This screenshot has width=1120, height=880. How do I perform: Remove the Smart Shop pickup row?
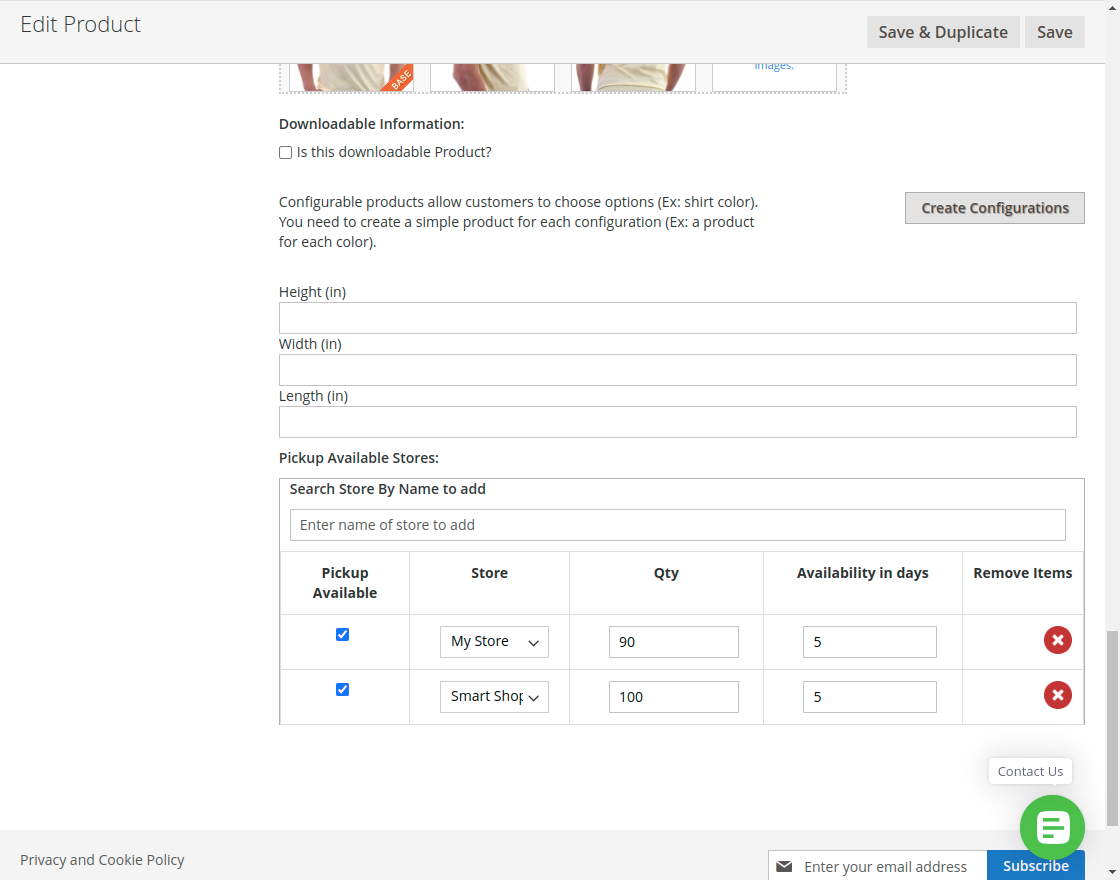tap(1057, 695)
